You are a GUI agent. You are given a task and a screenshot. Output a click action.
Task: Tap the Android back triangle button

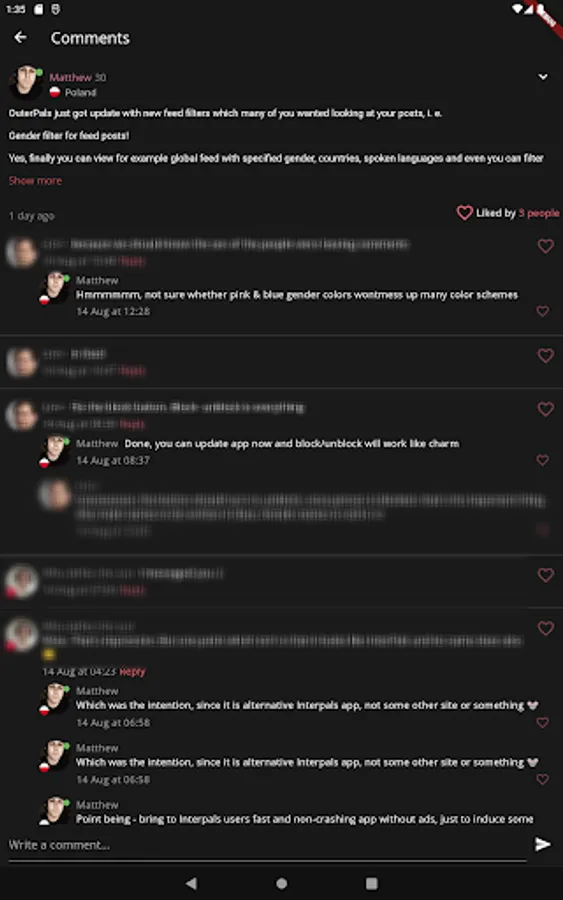192,883
